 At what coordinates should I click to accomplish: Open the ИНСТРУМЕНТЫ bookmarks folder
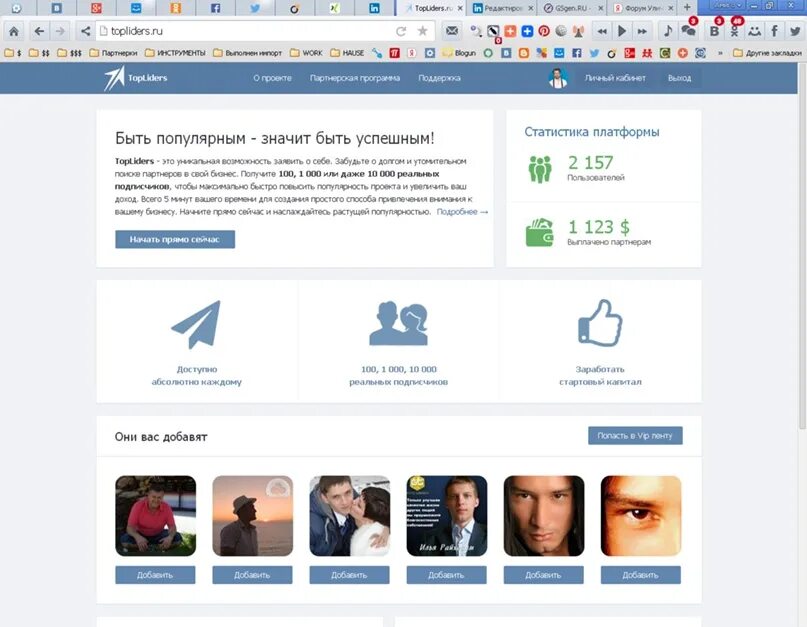coord(175,53)
